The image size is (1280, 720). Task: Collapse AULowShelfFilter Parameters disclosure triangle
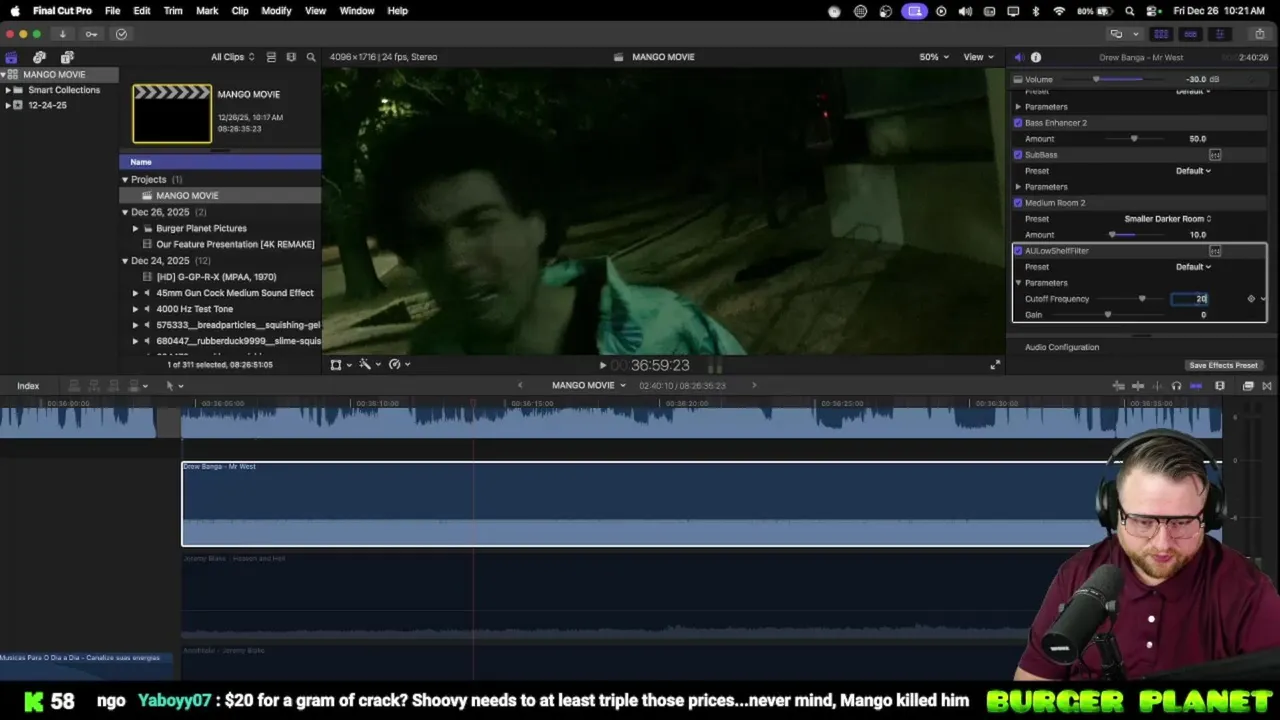click(1018, 283)
